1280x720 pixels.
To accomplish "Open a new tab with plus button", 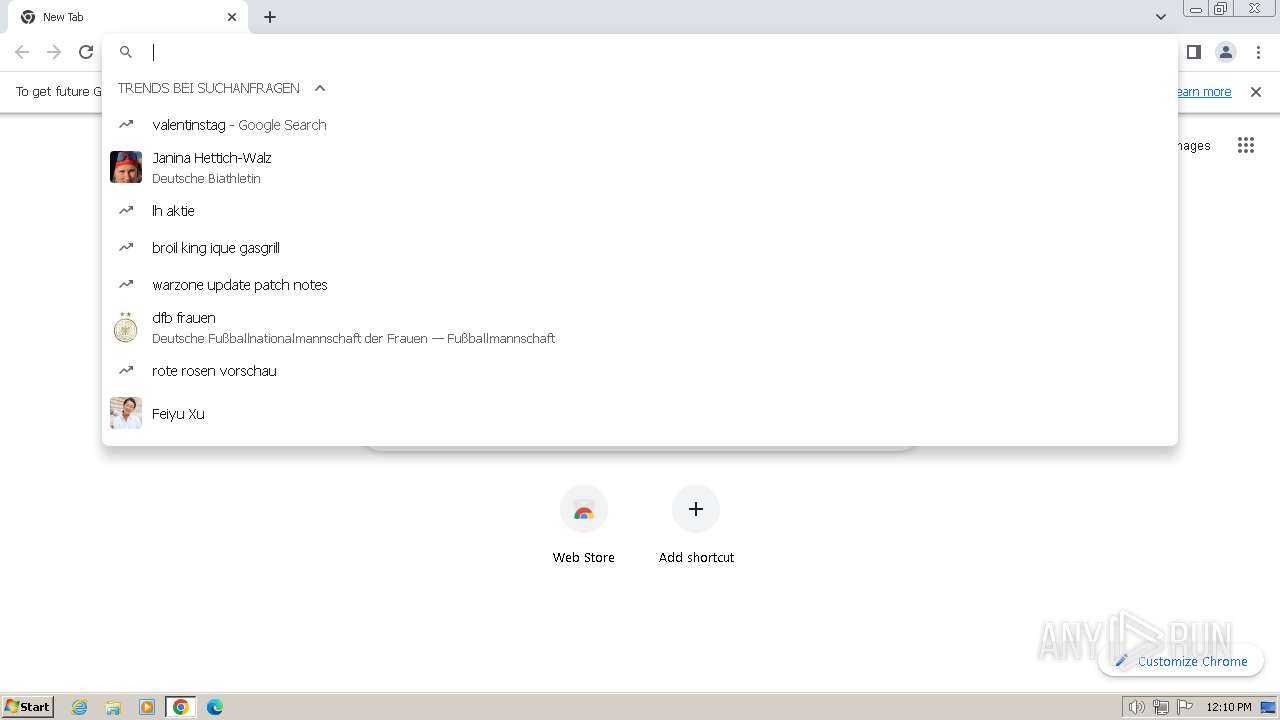I will click(270, 17).
